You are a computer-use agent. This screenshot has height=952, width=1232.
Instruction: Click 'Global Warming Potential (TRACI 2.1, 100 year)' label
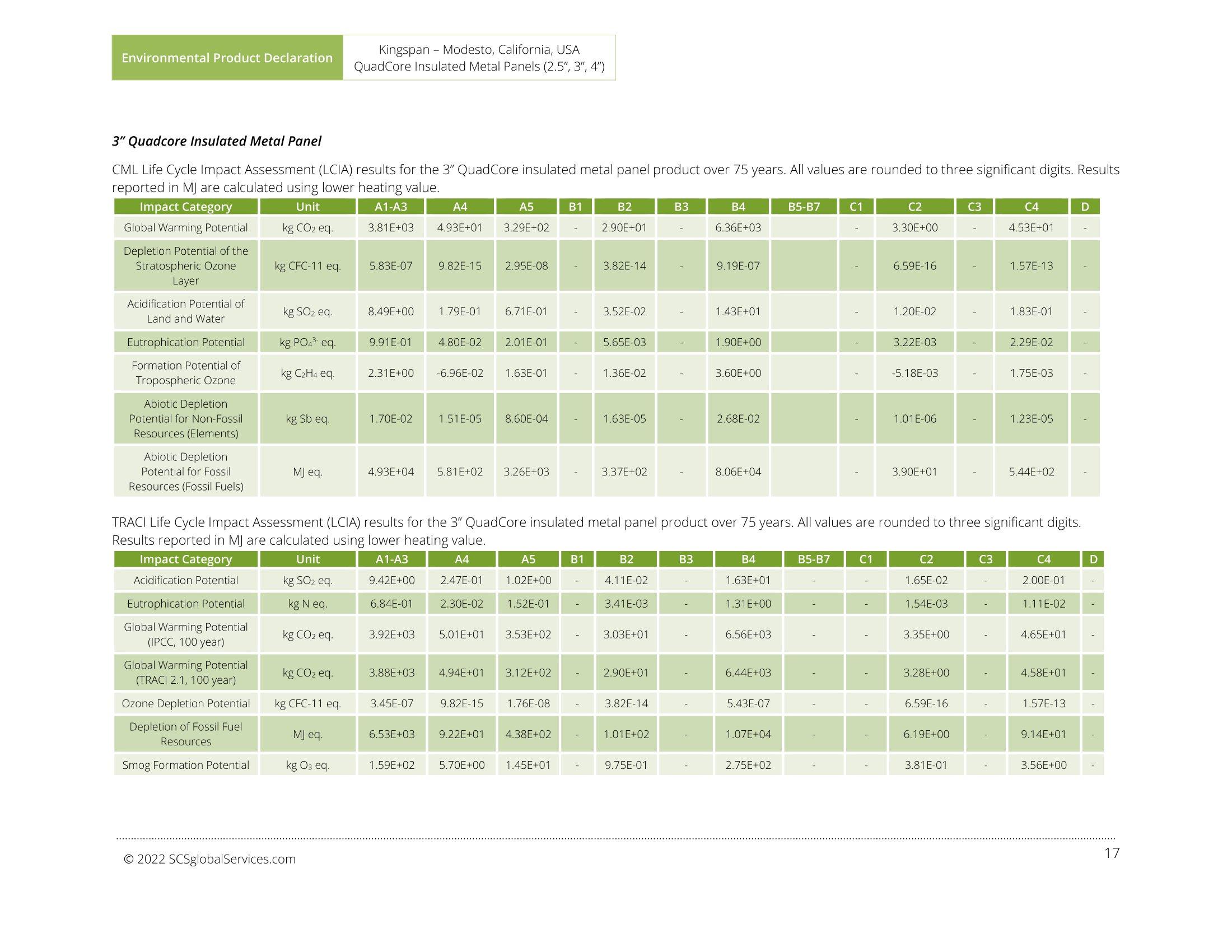pos(185,673)
